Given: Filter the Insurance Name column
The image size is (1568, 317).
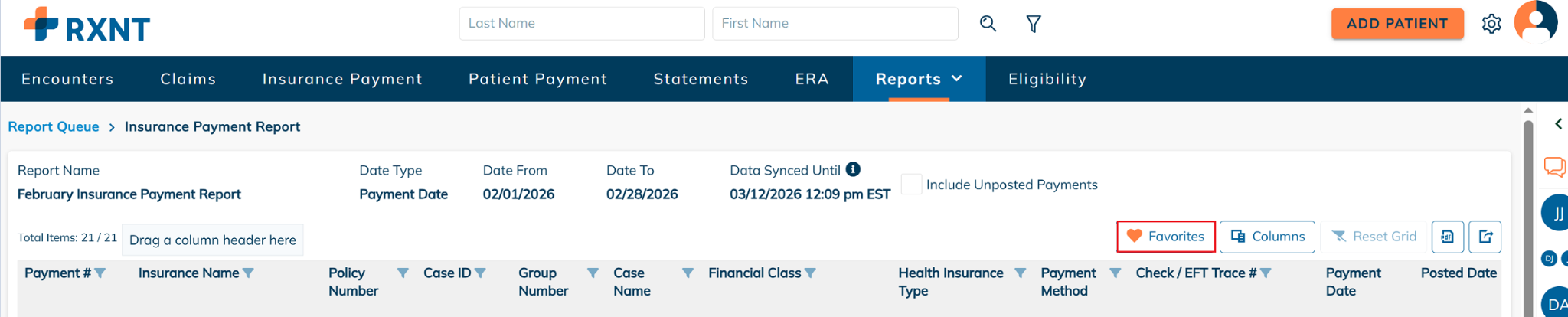Looking at the screenshot, I should [248, 273].
